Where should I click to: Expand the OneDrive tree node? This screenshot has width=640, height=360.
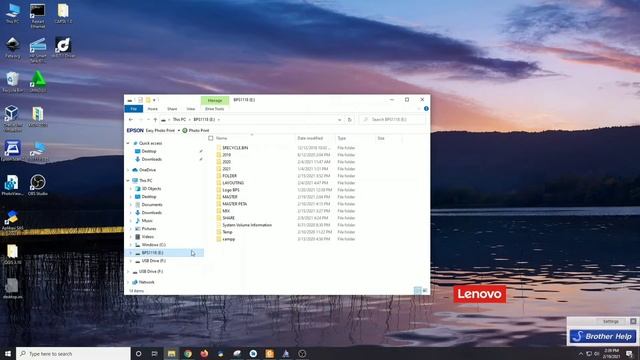tap(128, 170)
